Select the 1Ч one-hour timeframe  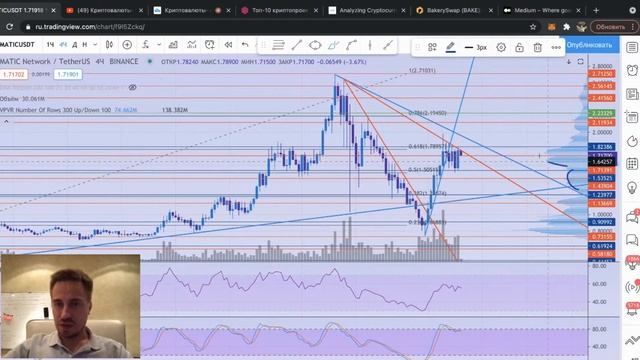[x=50, y=44]
